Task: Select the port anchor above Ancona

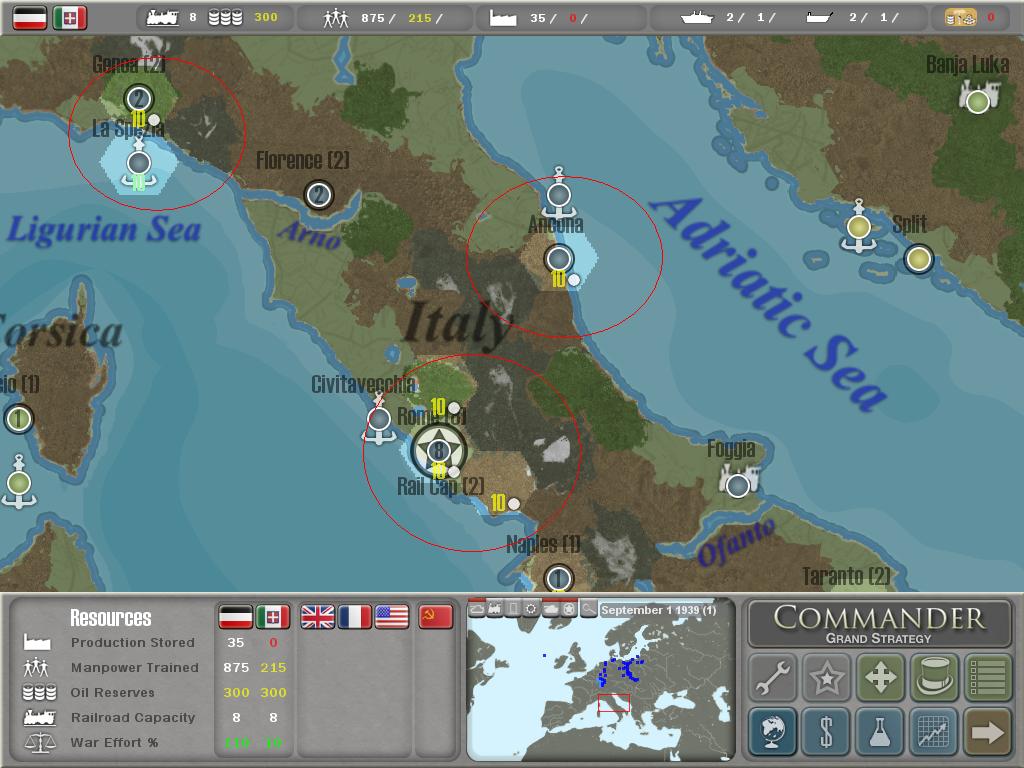Action: pyautogui.click(x=559, y=194)
